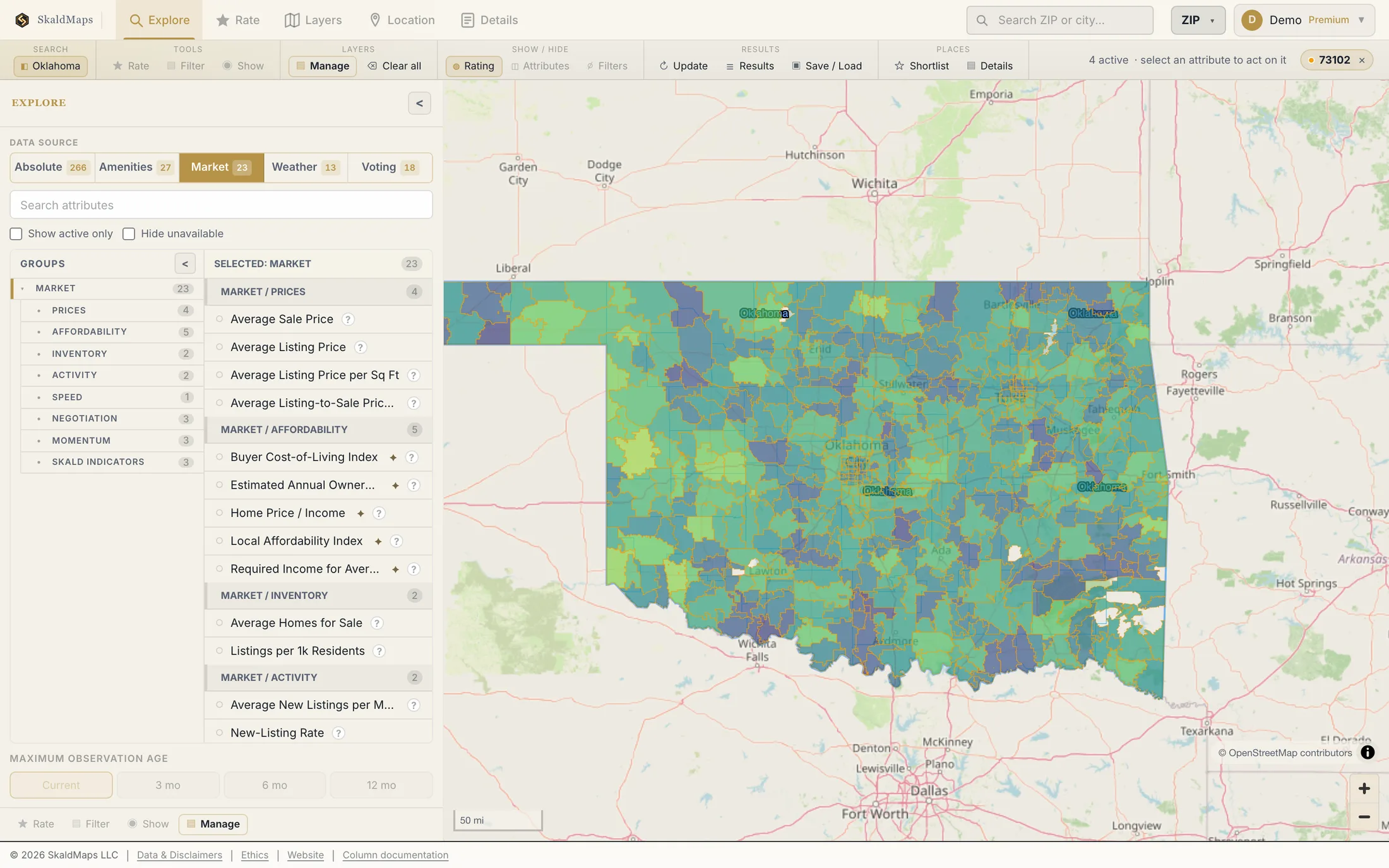Click the help icon beside Average Homes for Sale
The image size is (1389, 868).
point(377,623)
